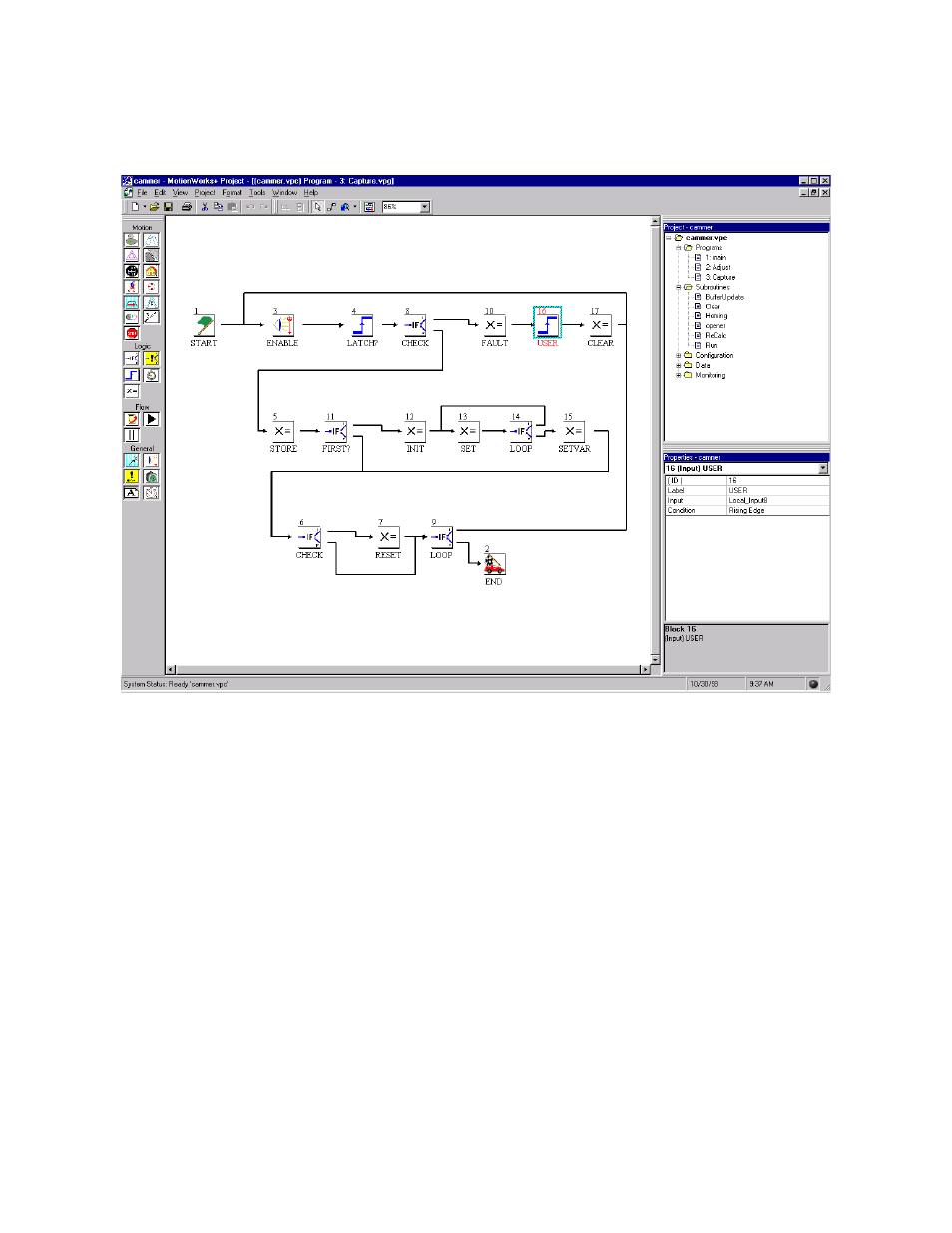The image size is (952, 1233).
Task: Choose the play arrow Flow block icon
Action: [151, 420]
